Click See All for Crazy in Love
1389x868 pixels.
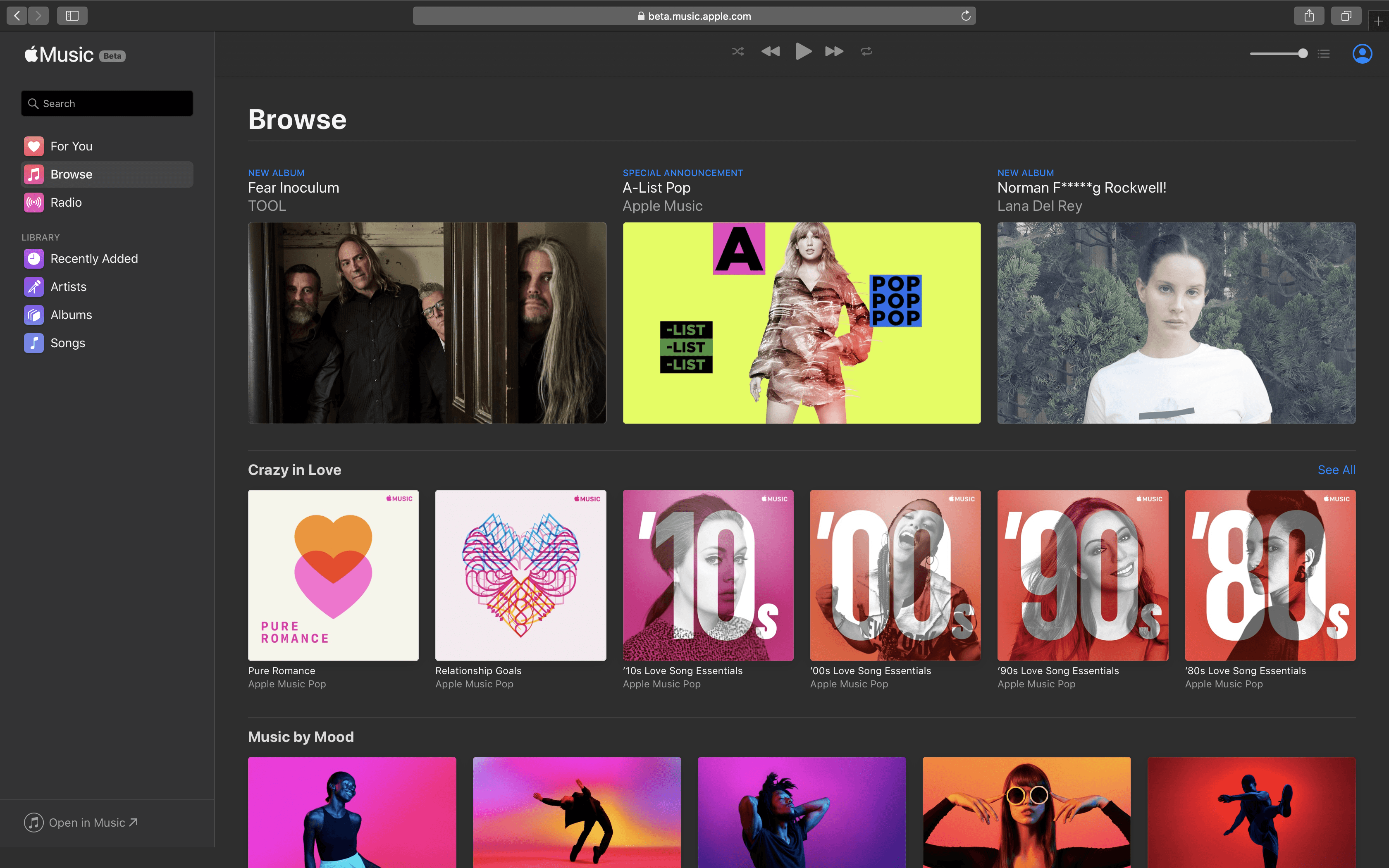tap(1336, 470)
